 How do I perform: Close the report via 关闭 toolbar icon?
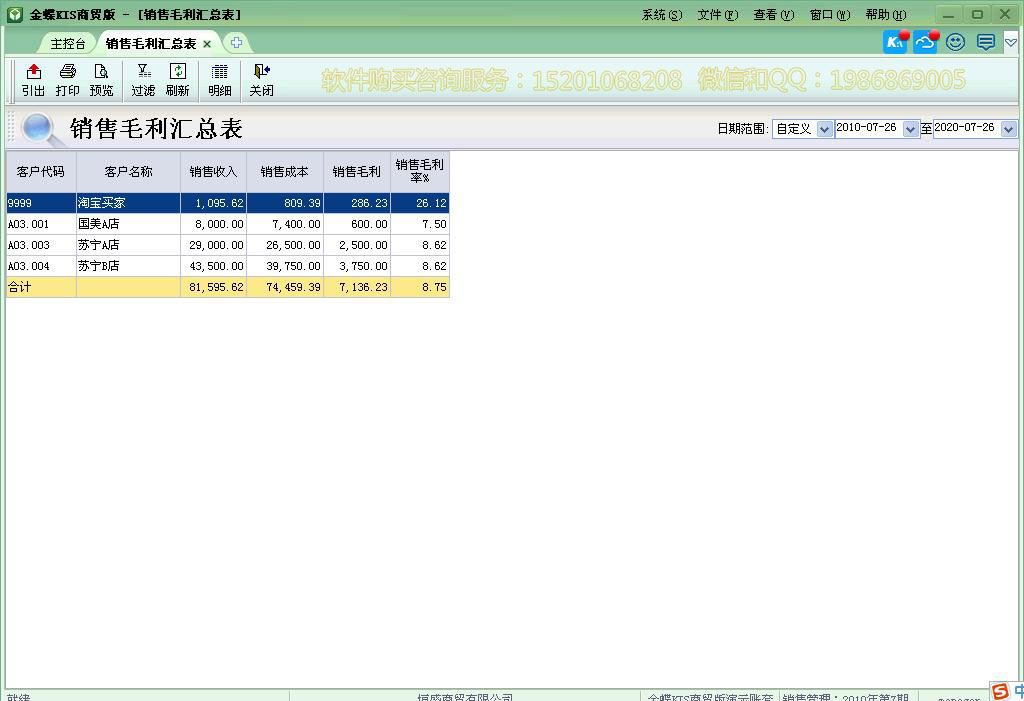[x=259, y=80]
